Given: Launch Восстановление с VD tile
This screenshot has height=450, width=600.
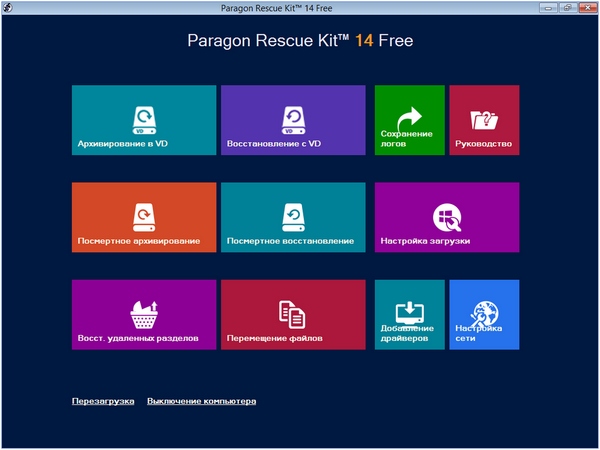Looking at the screenshot, I should point(293,120).
